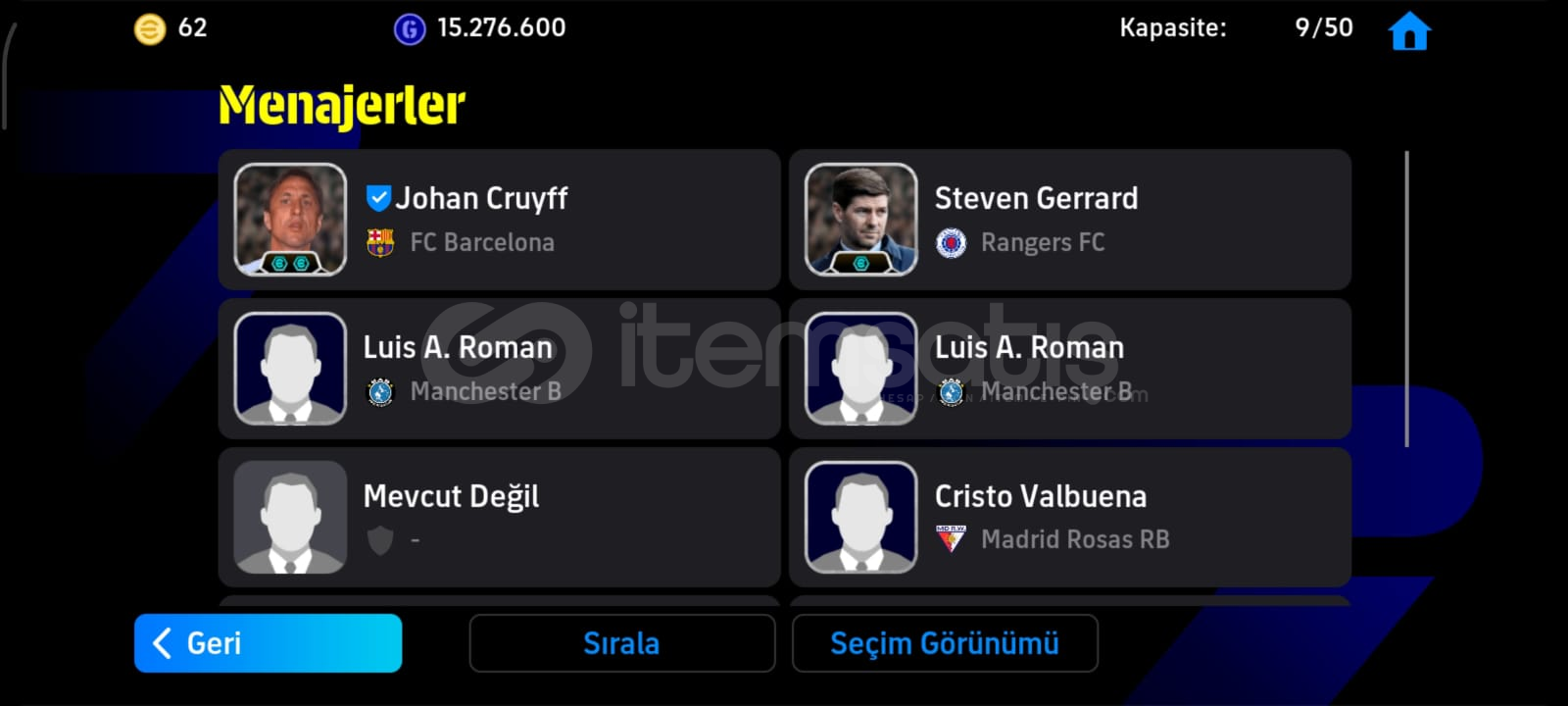1568x706 pixels.
Task: Select the left Luis A. Roman card
Action: click(499, 369)
